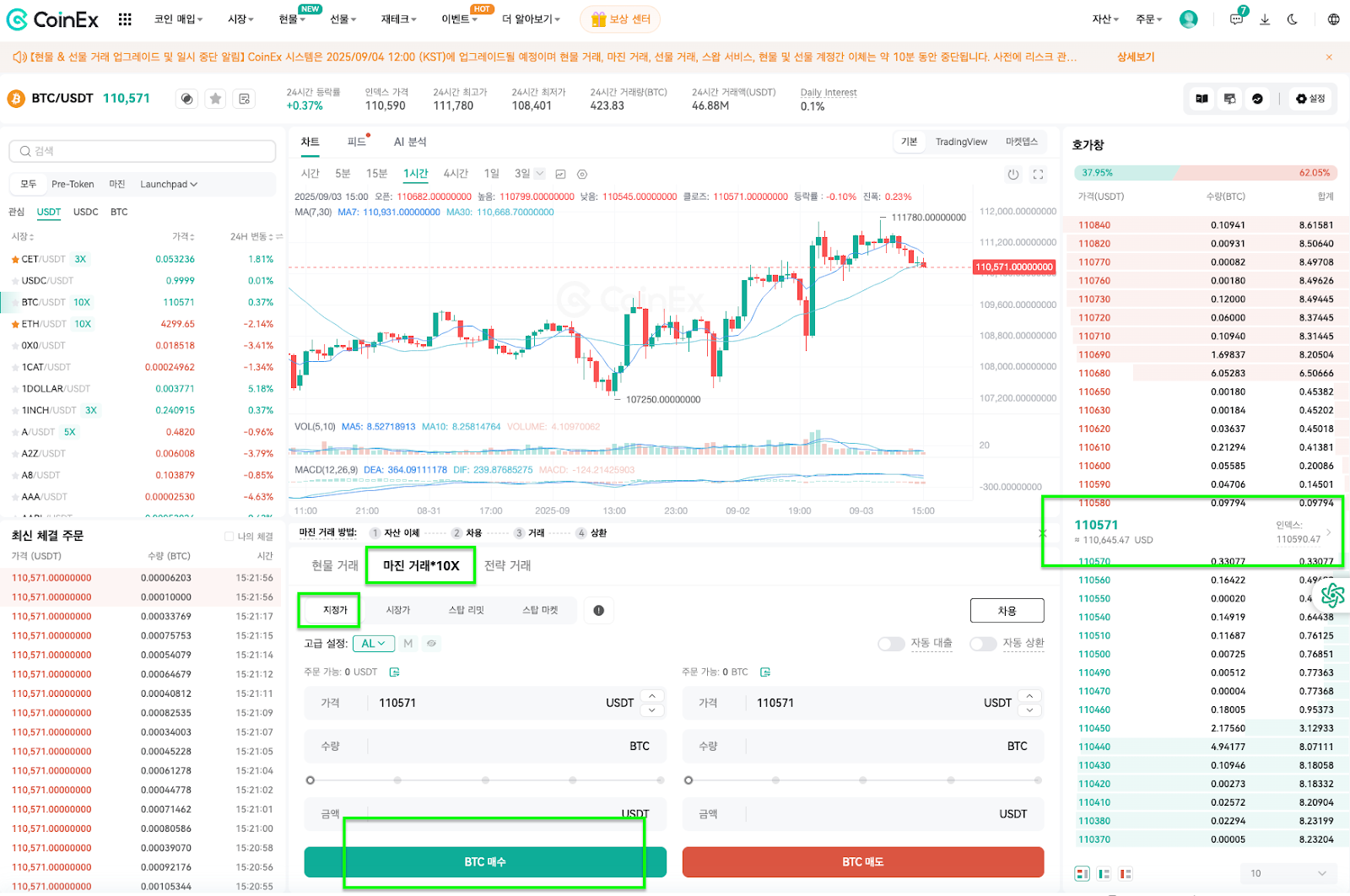Screen dimensions: 1350x896
Task: Expand the Launchpad dropdown
Action: pyautogui.click(x=168, y=184)
